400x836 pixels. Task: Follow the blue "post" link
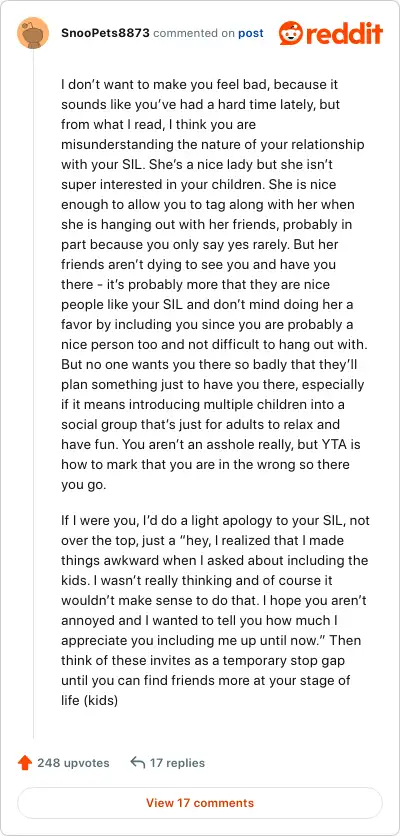tap(251, 34)
